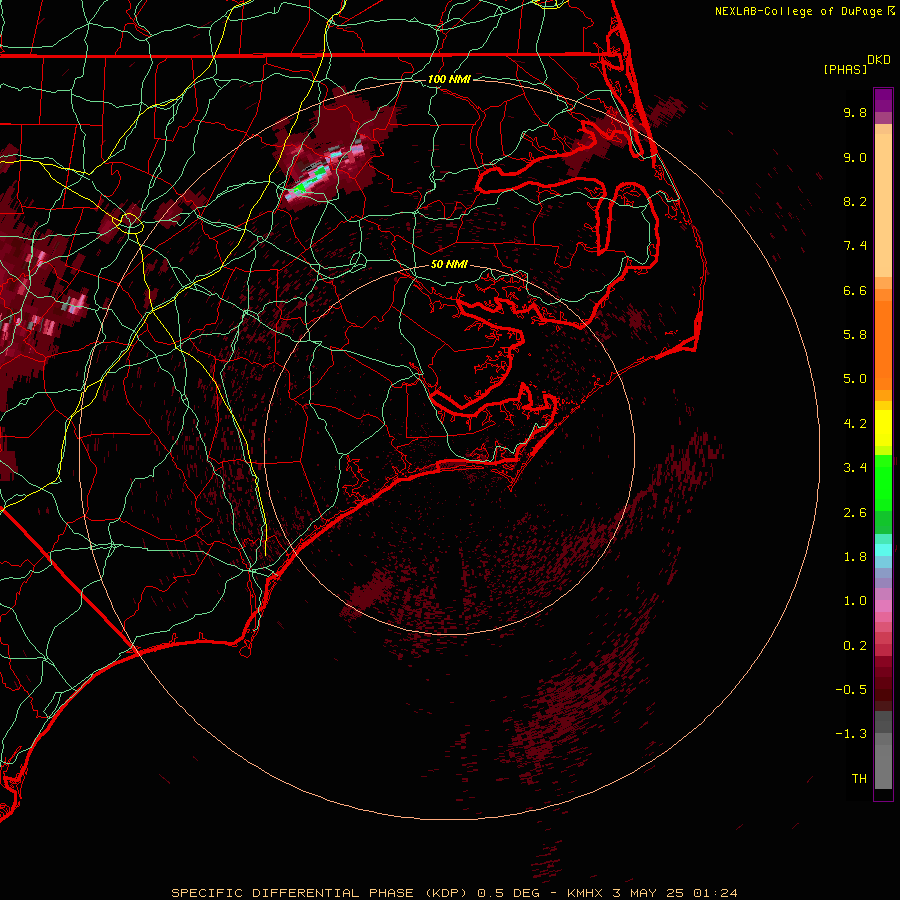Click the 100 NMI range ring label
The width and height of the screenshot is (900, 900).
[449, 79]
